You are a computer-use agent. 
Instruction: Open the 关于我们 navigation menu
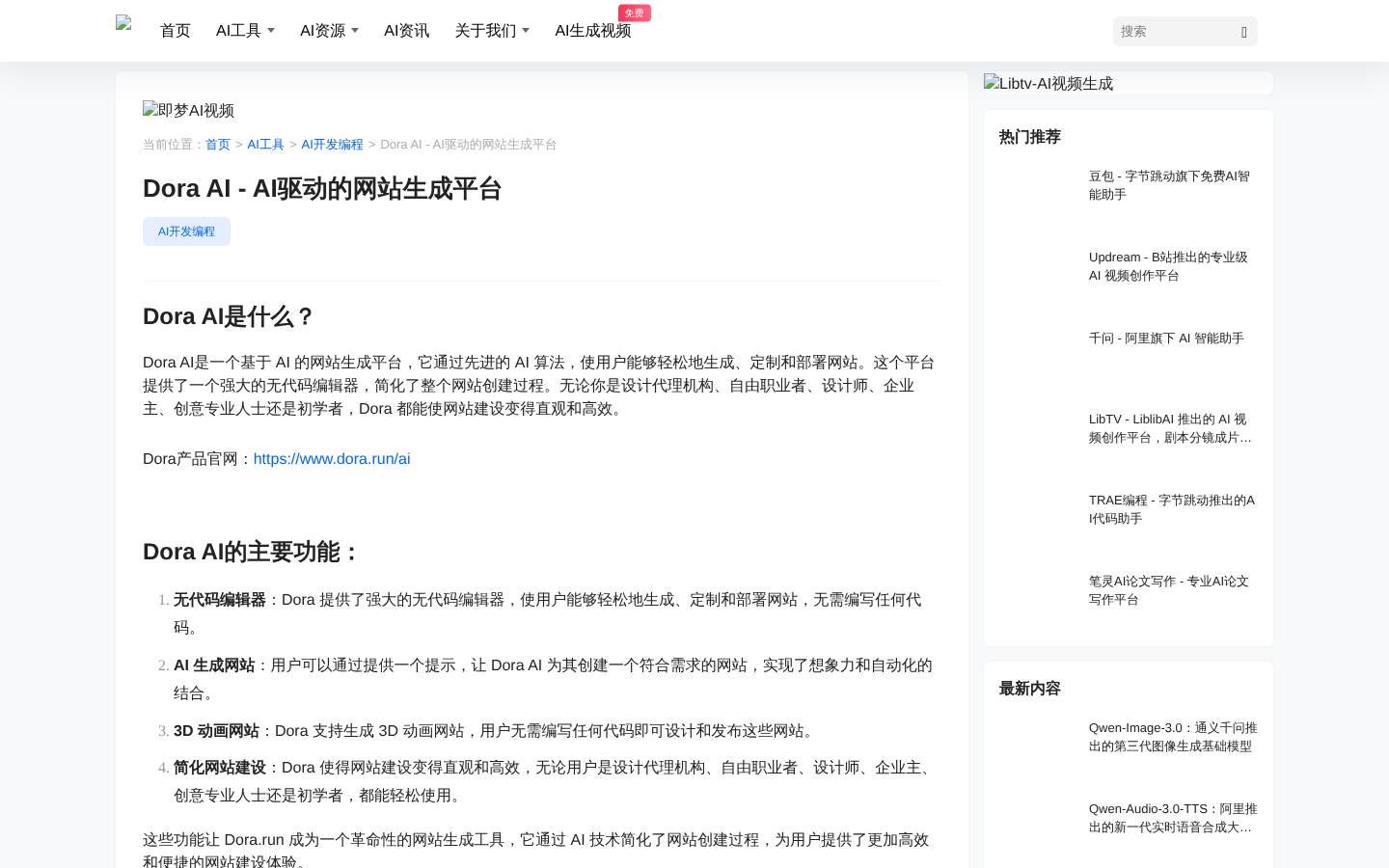point(485,31)
